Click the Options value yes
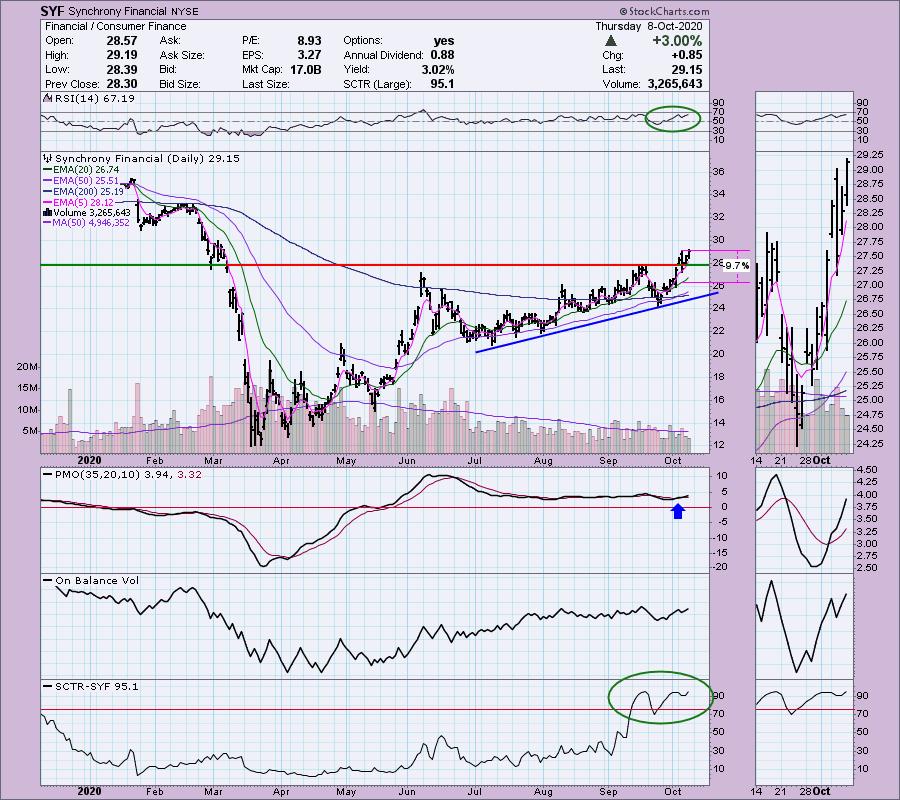Viewport: 900px width, 800px height. [444, 41]
